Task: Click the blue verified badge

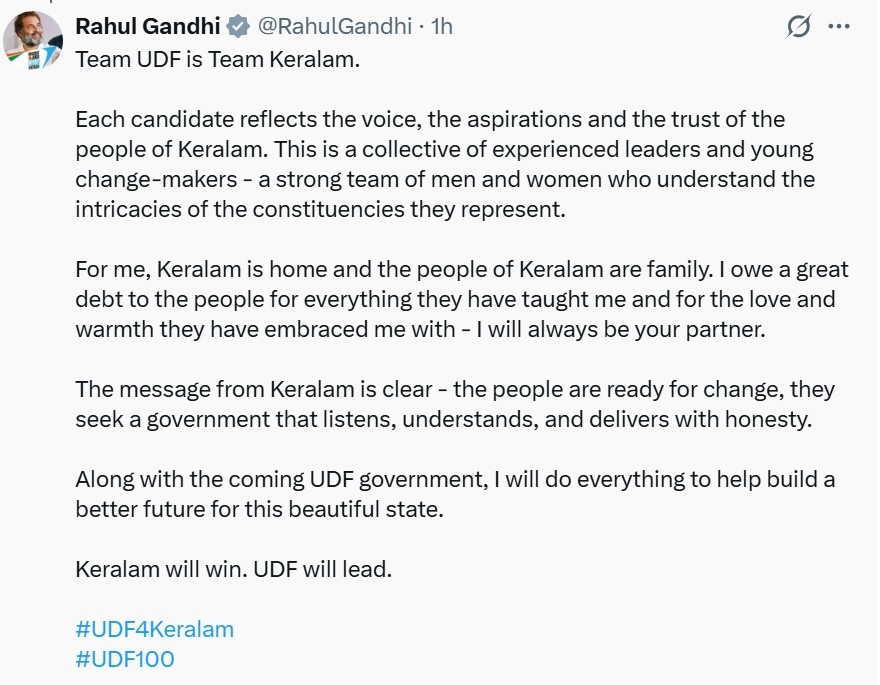Action: click(x=237, y=26)
